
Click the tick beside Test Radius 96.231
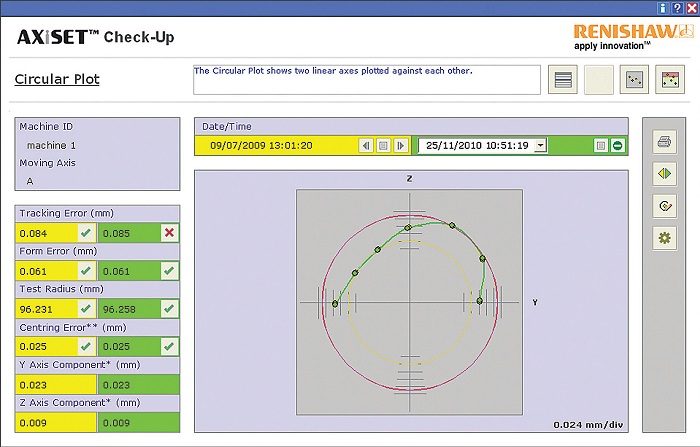point(86,309)
